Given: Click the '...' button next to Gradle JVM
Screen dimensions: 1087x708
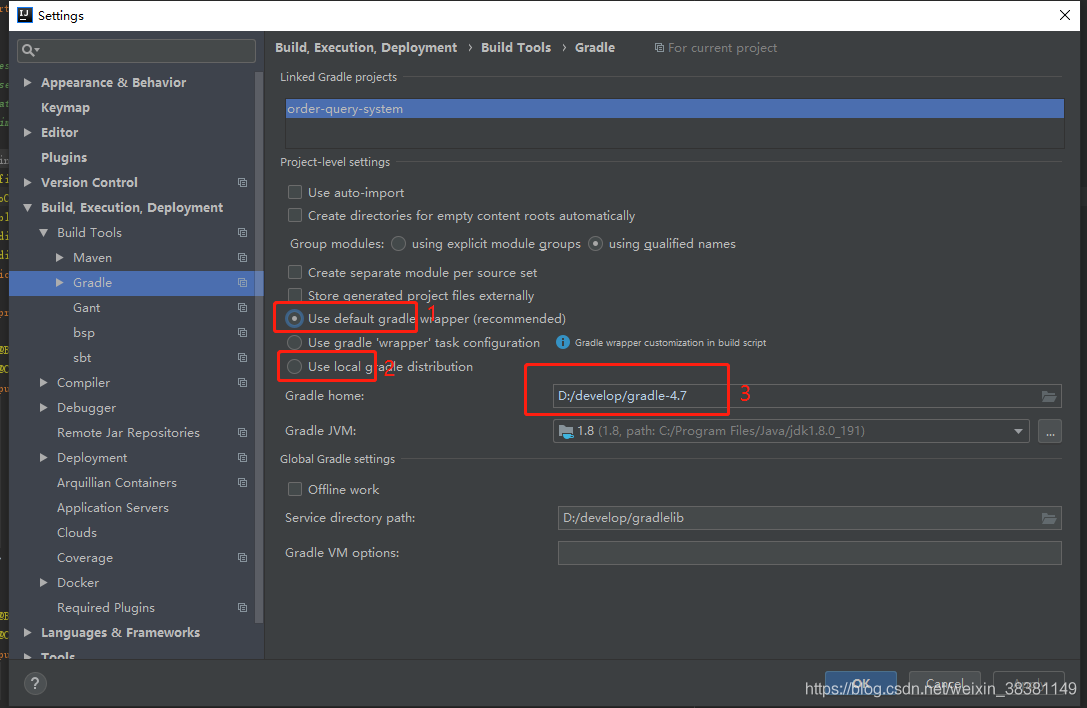Looking at the screenshot, I should [x=1052, y=431].
